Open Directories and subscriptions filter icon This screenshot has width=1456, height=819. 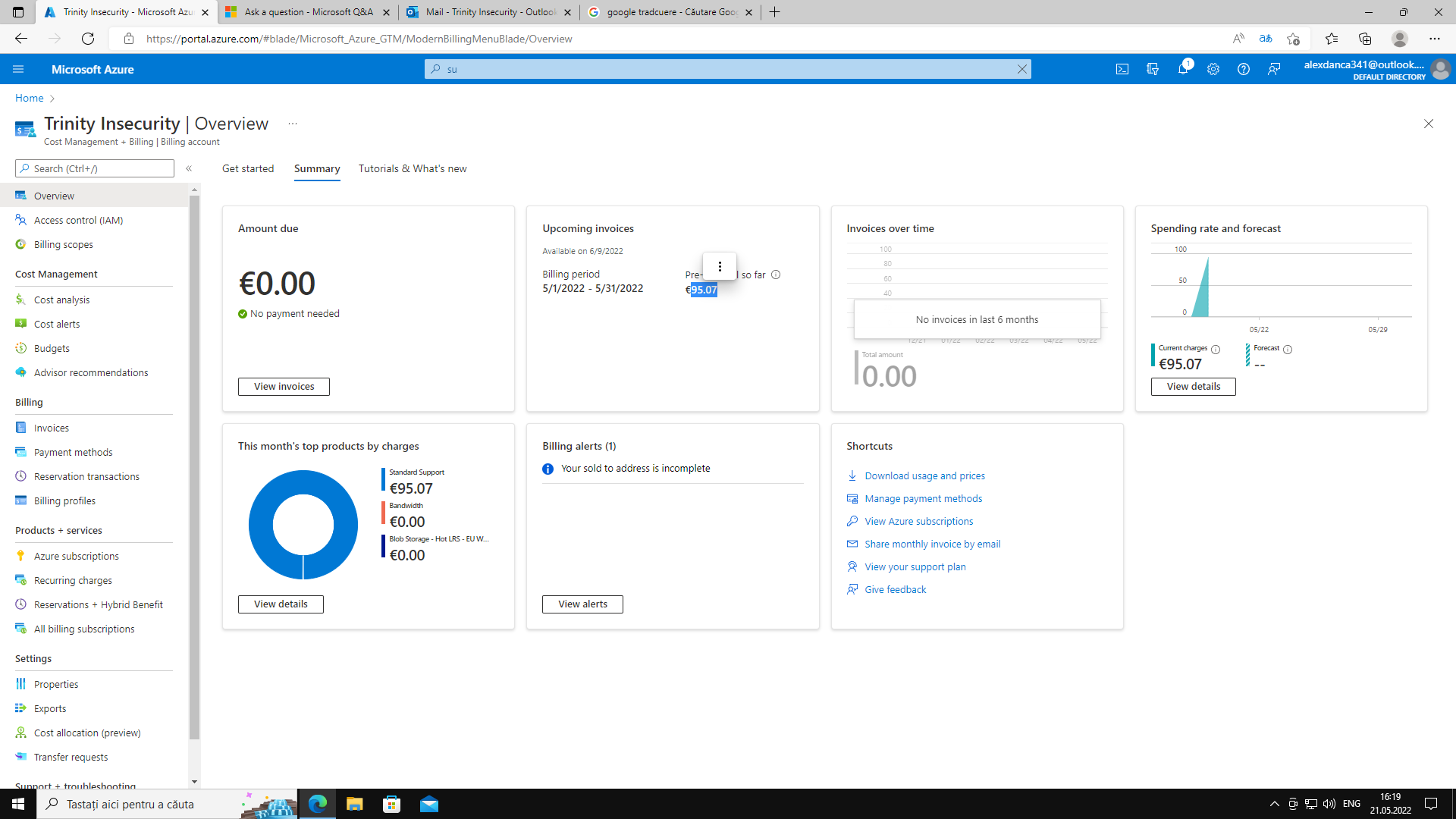pyautogui.click(x=1153, y=69)
